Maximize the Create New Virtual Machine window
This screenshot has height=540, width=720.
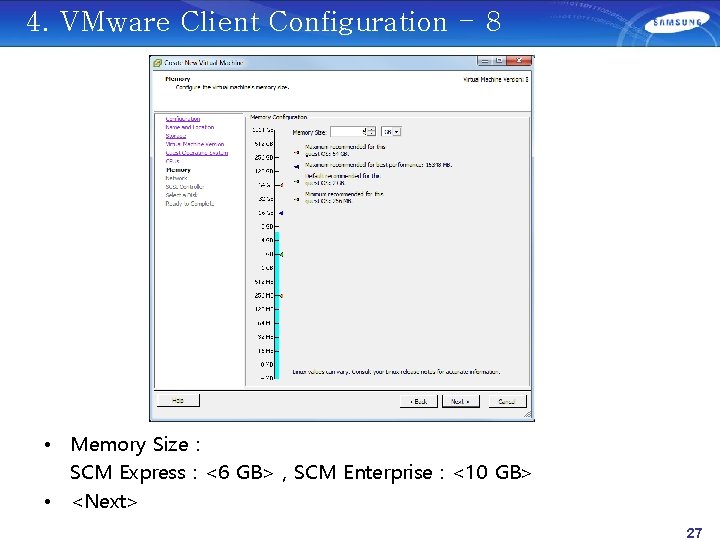click(x=499, y=61)
